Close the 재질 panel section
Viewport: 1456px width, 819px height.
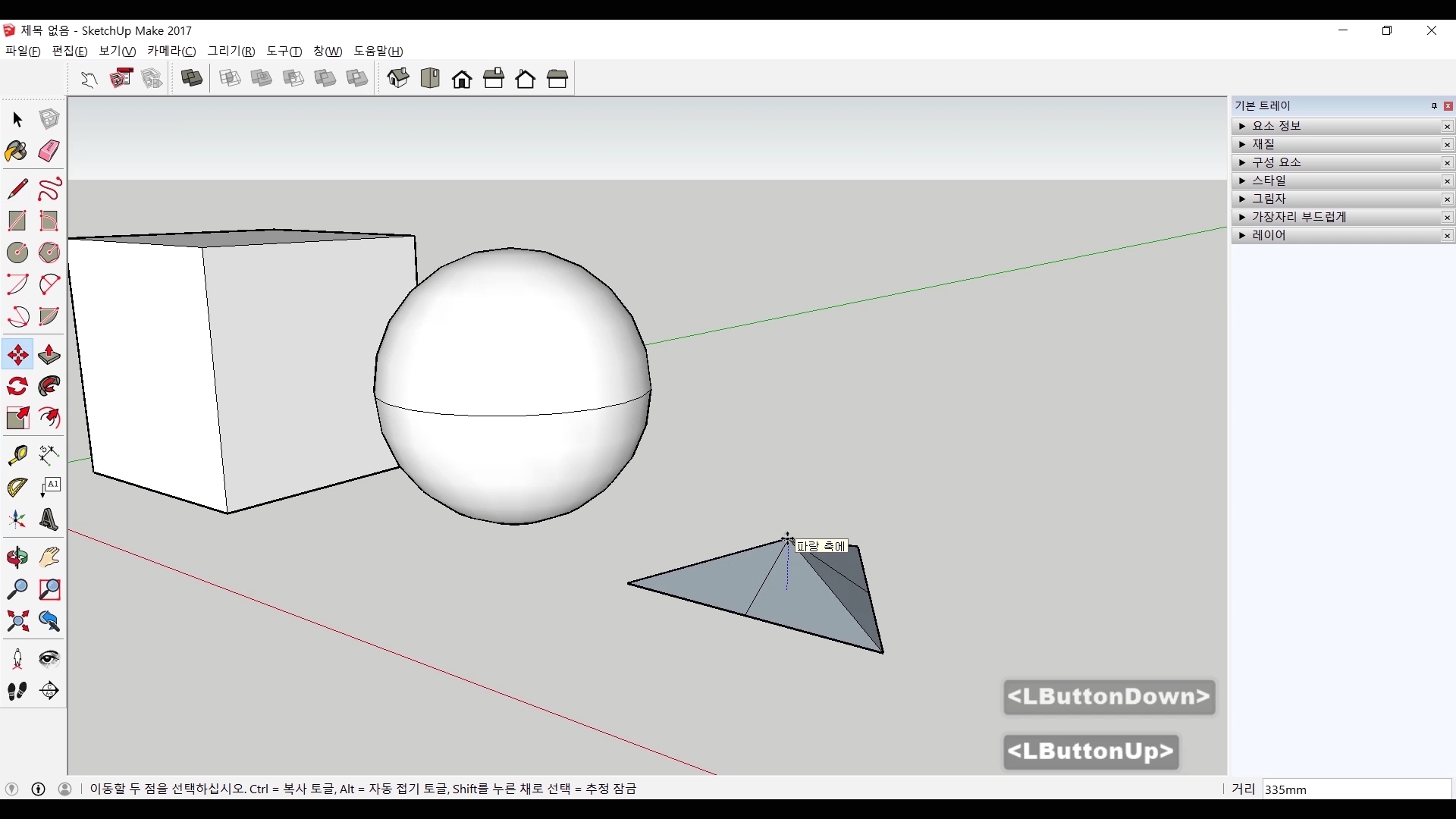[1447, 145]
